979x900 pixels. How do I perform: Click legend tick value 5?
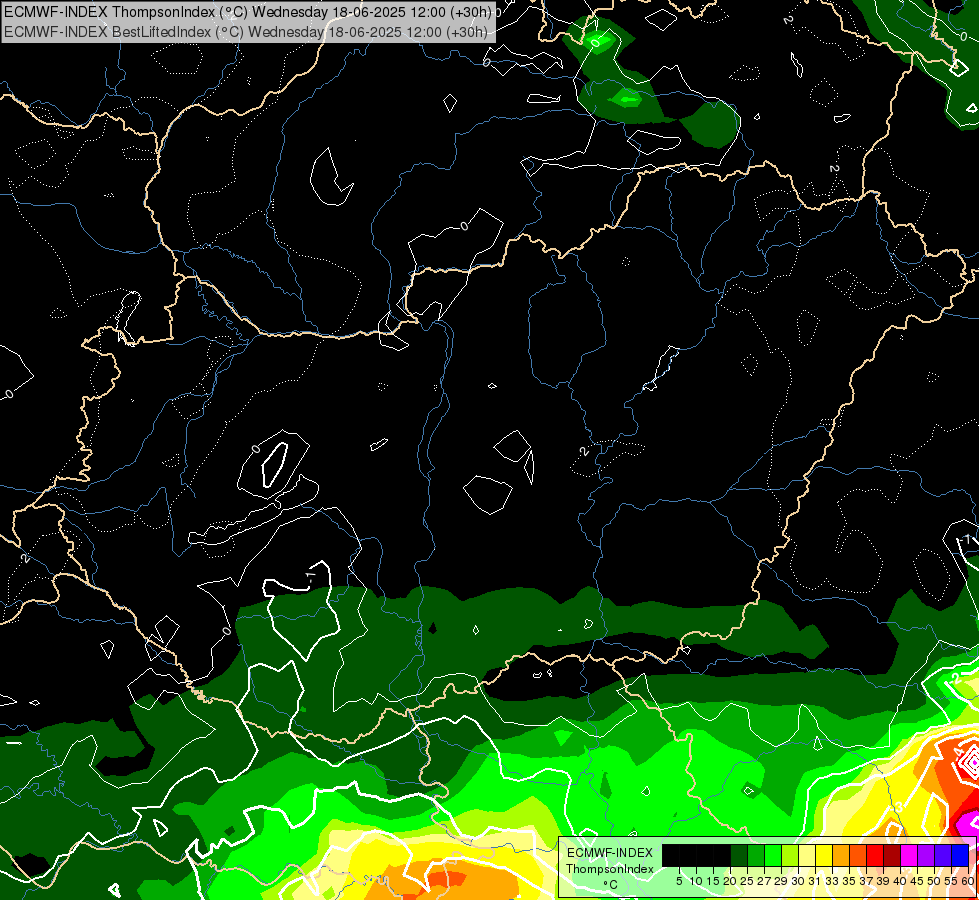679,881
